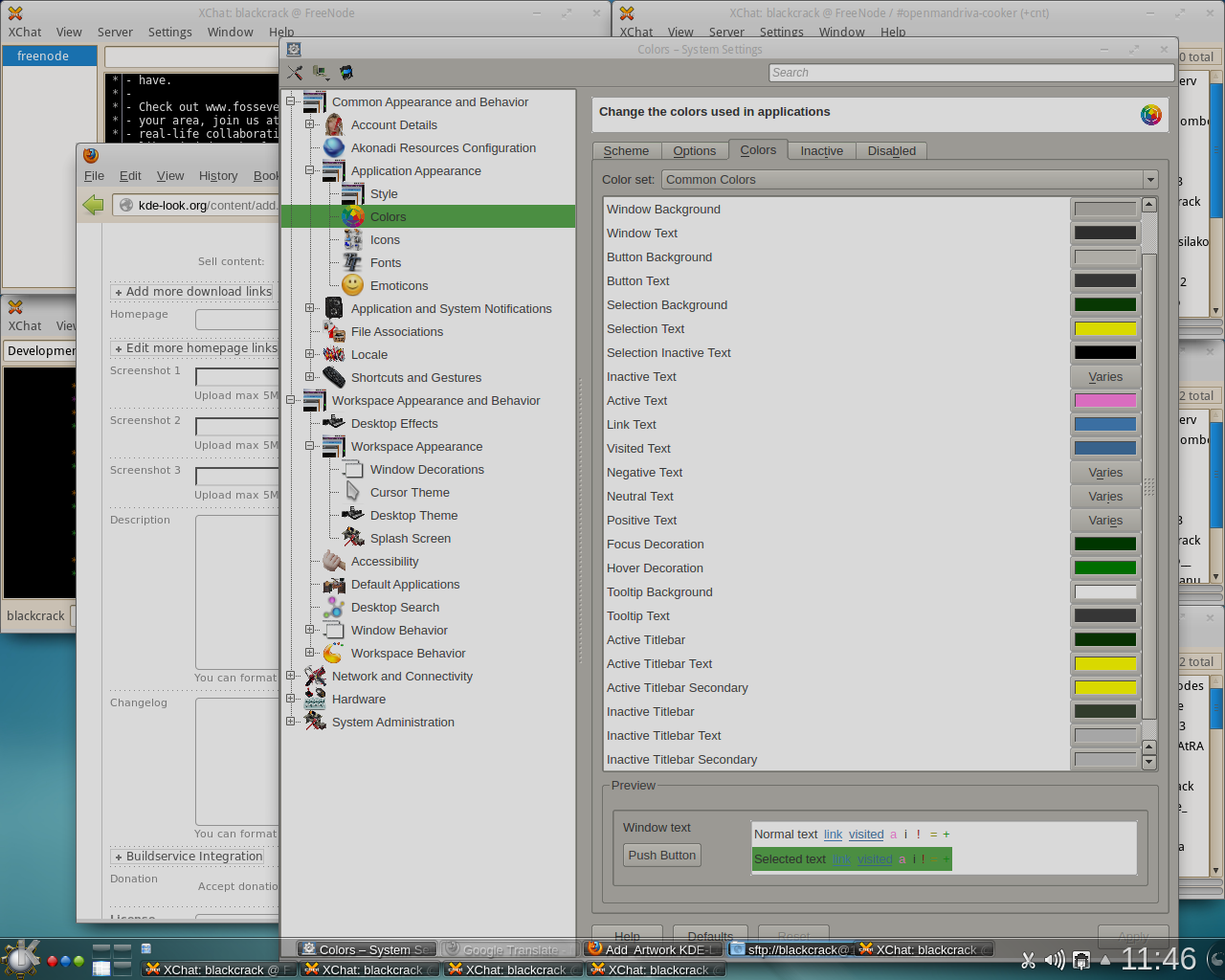Open the History menu in Firefox
This screenshot has width=1225, height=980.
(x=218, y=176)
